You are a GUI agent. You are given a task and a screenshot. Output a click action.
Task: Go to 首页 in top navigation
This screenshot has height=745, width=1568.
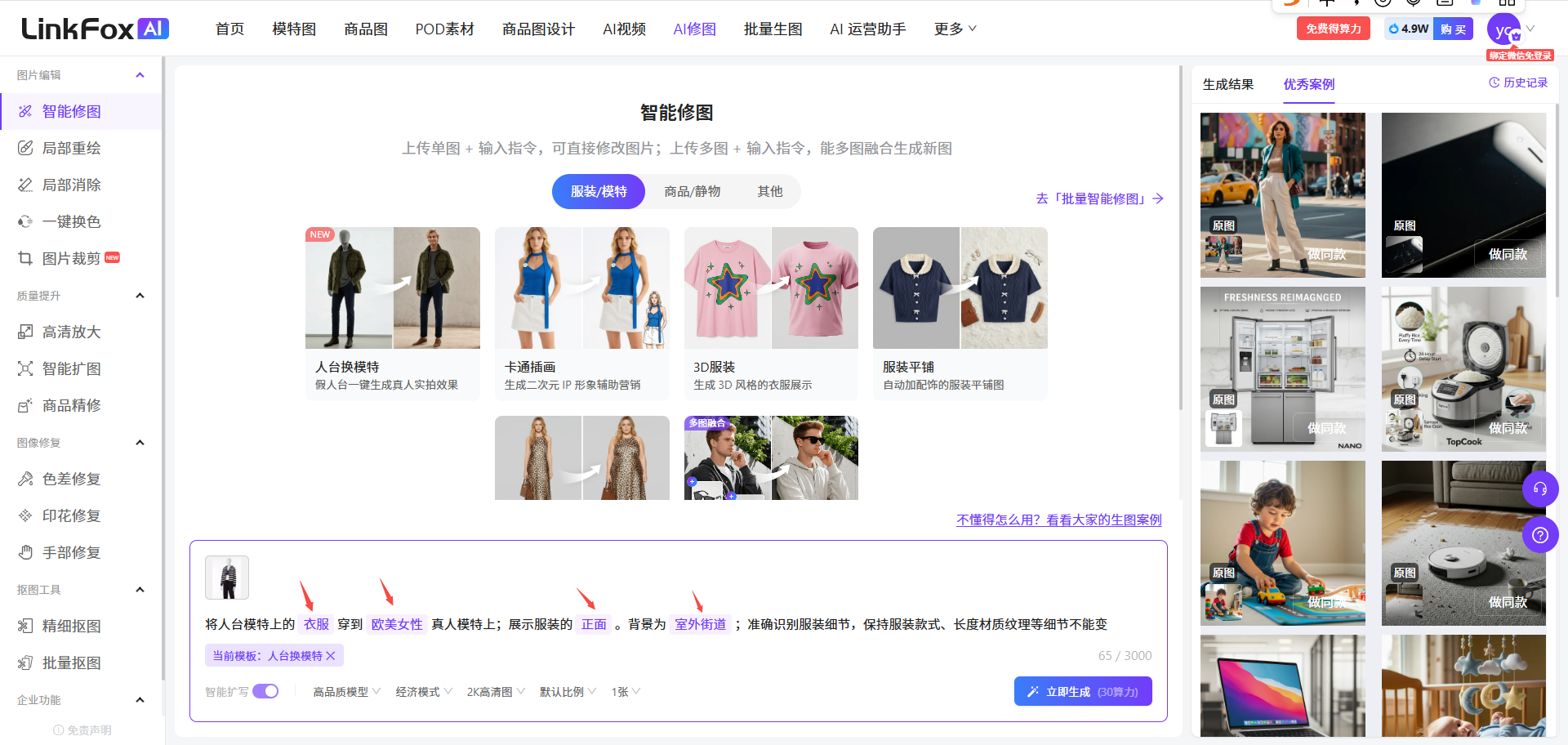pos(229,29)
